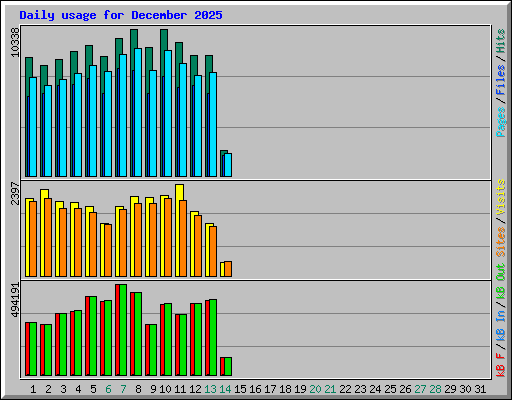The image size is (512, 400).
Task: Click day 11 on the x-axis
Action: [x=180, y=389]
